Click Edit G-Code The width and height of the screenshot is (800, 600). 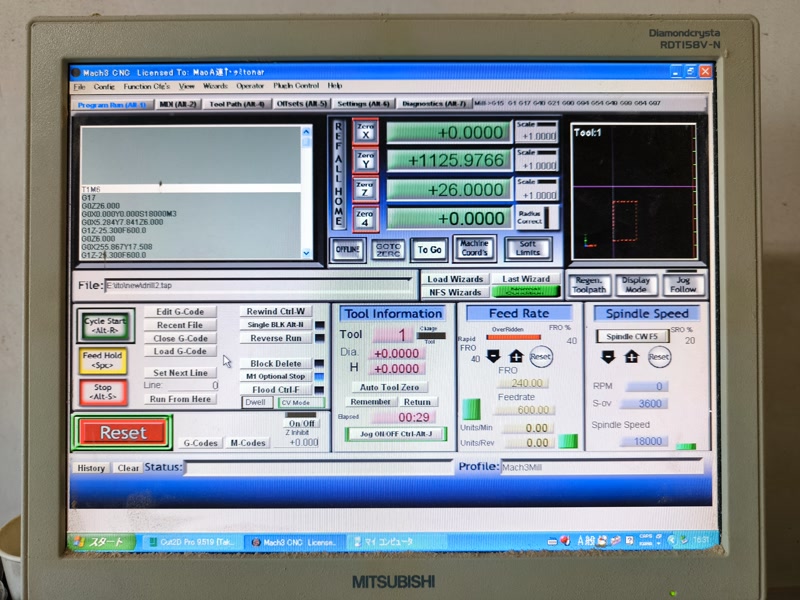coord(180,311)
